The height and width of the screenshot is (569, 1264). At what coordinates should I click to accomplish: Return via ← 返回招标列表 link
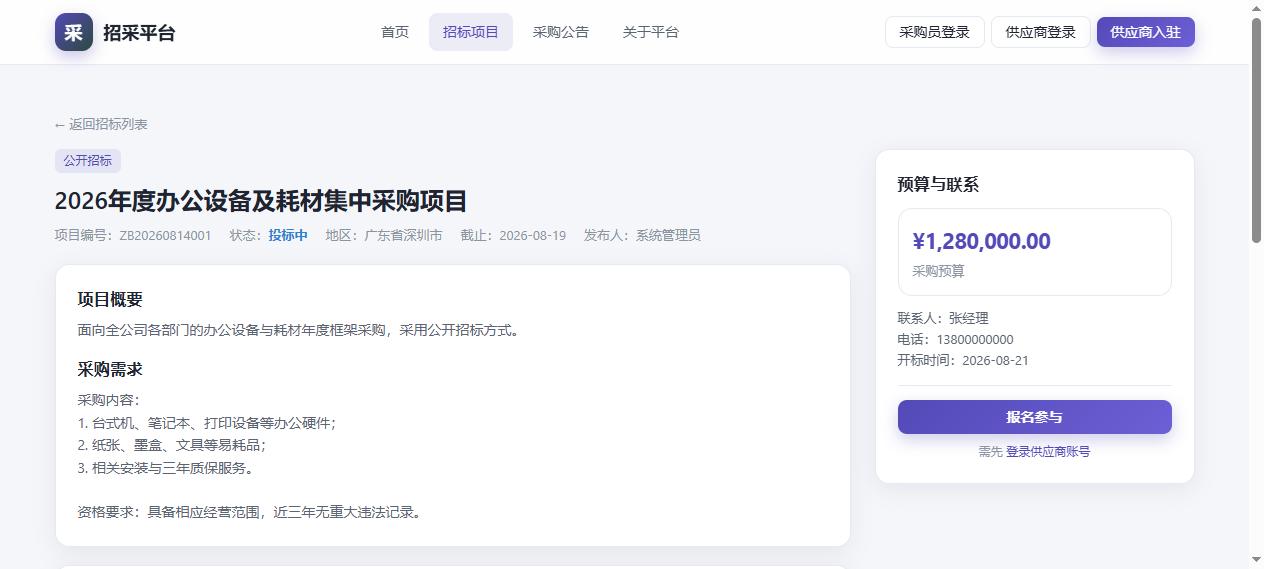[101, 124]
